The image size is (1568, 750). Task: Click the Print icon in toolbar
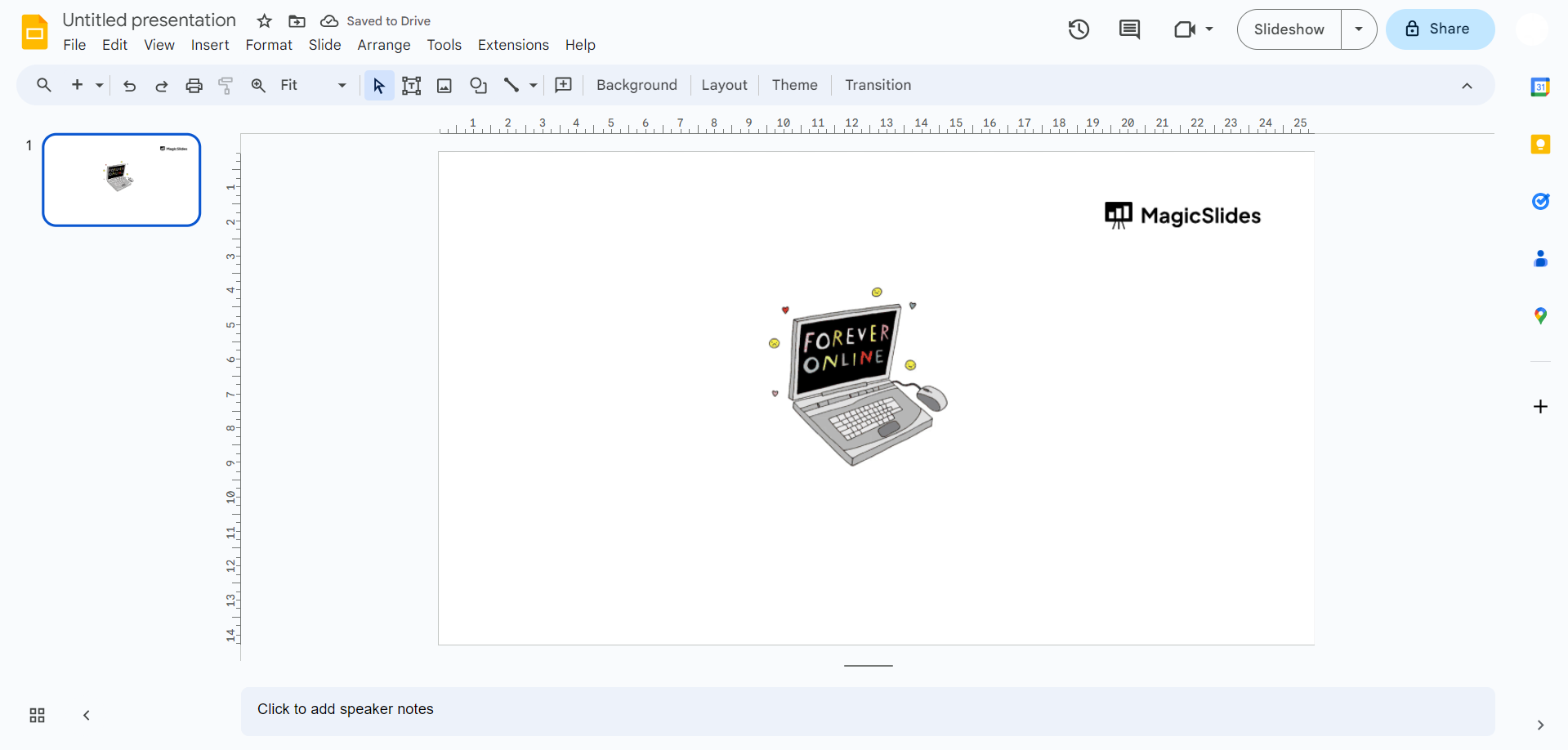[x=194, y=86]
